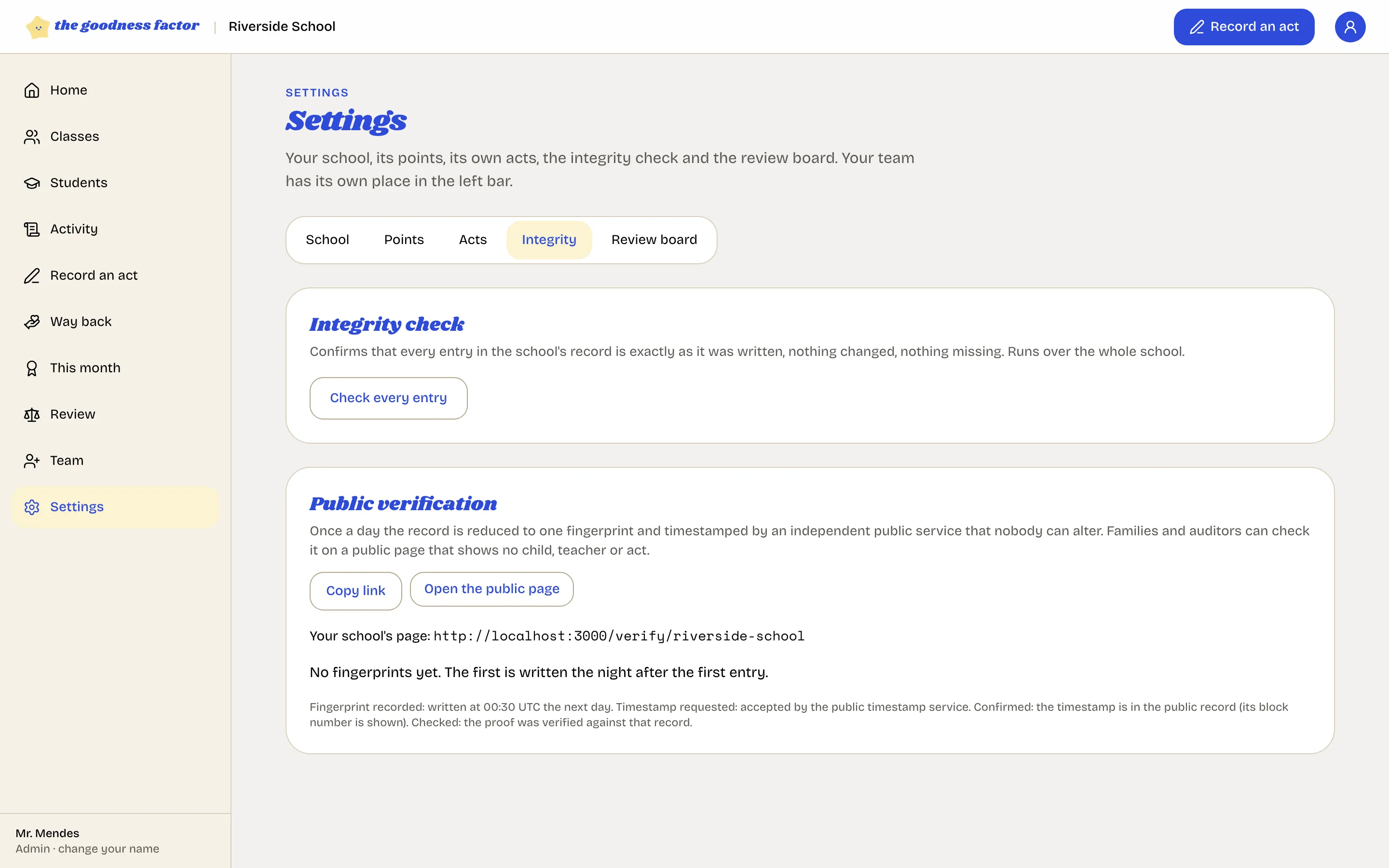The height and width of the screenshot is (868, 1389).
Task: Click the 'Riverside School' header title
Action: [282, 27]
